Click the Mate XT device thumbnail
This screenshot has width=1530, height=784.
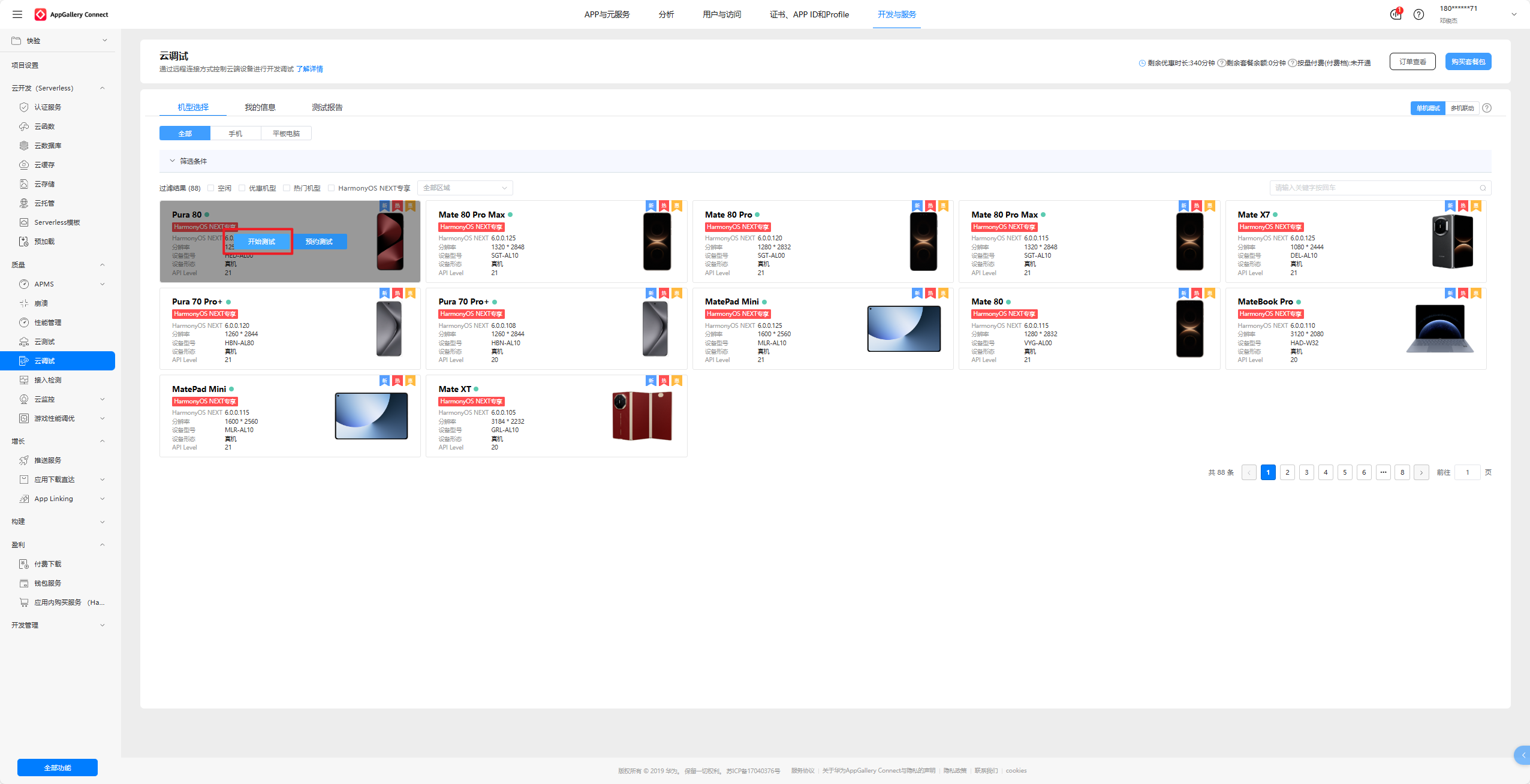pyautogui.click(x=641, y=416)
